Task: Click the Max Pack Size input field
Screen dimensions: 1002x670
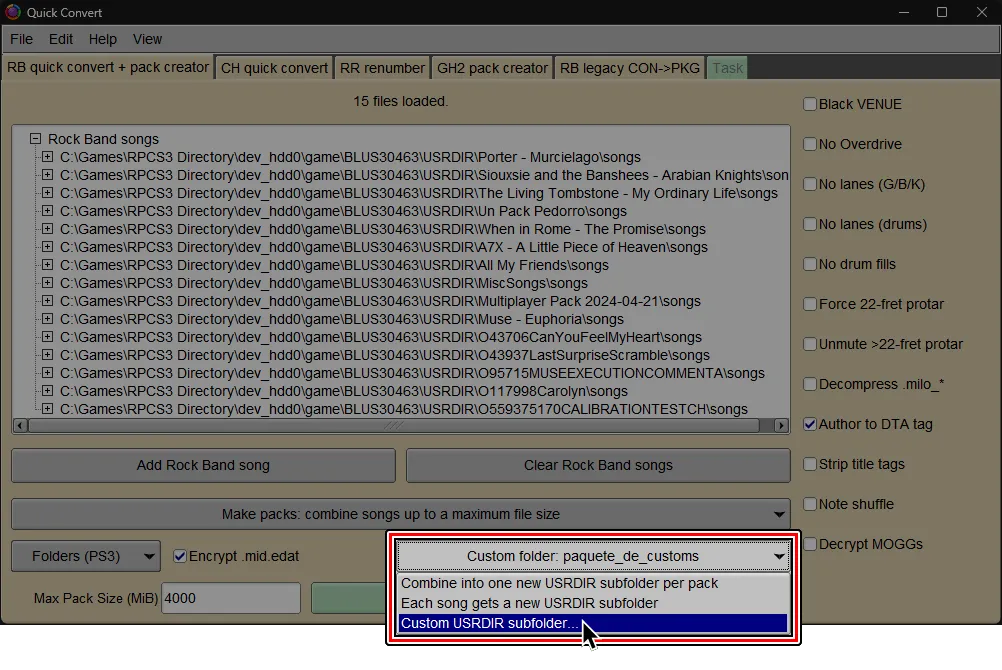Action: 231,597
